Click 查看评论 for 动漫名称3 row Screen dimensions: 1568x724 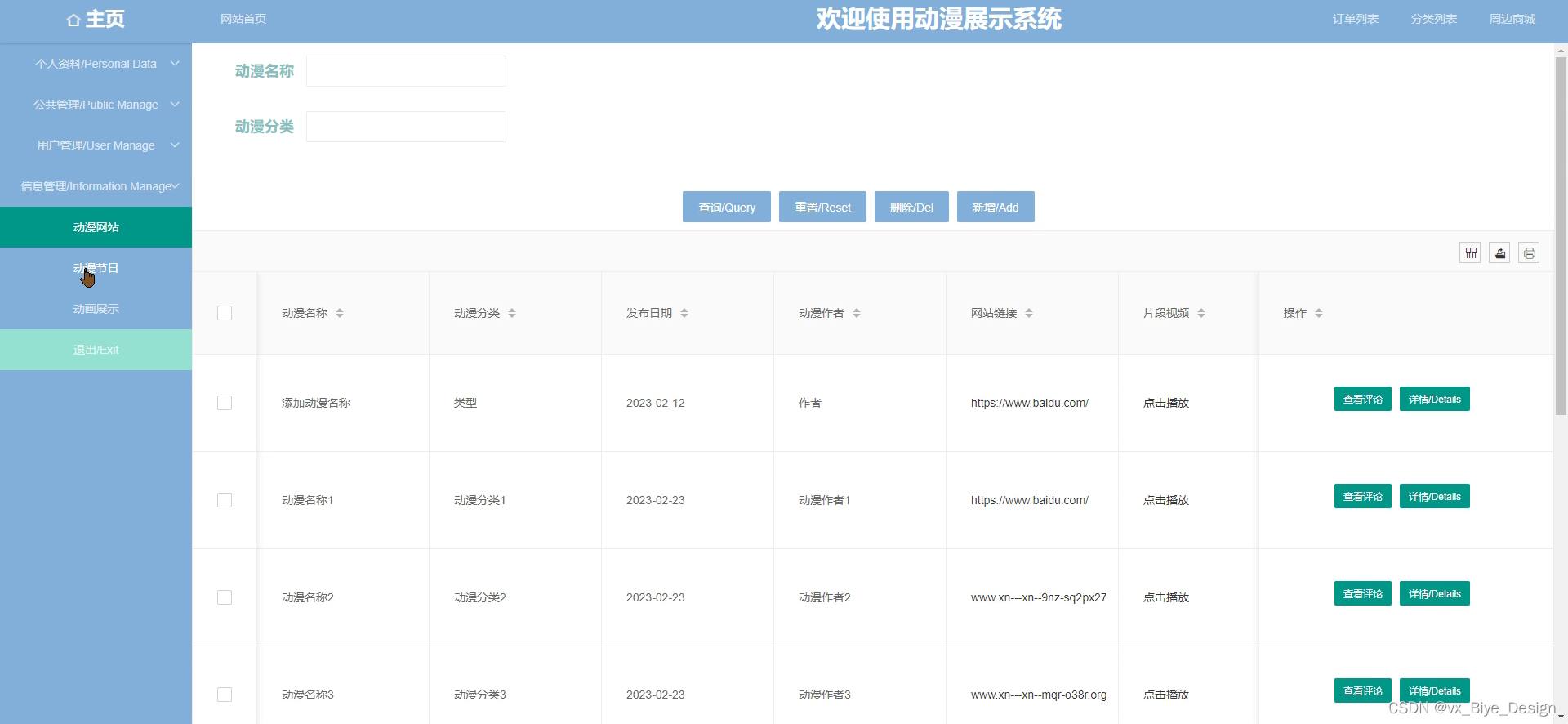[1363, 690]
